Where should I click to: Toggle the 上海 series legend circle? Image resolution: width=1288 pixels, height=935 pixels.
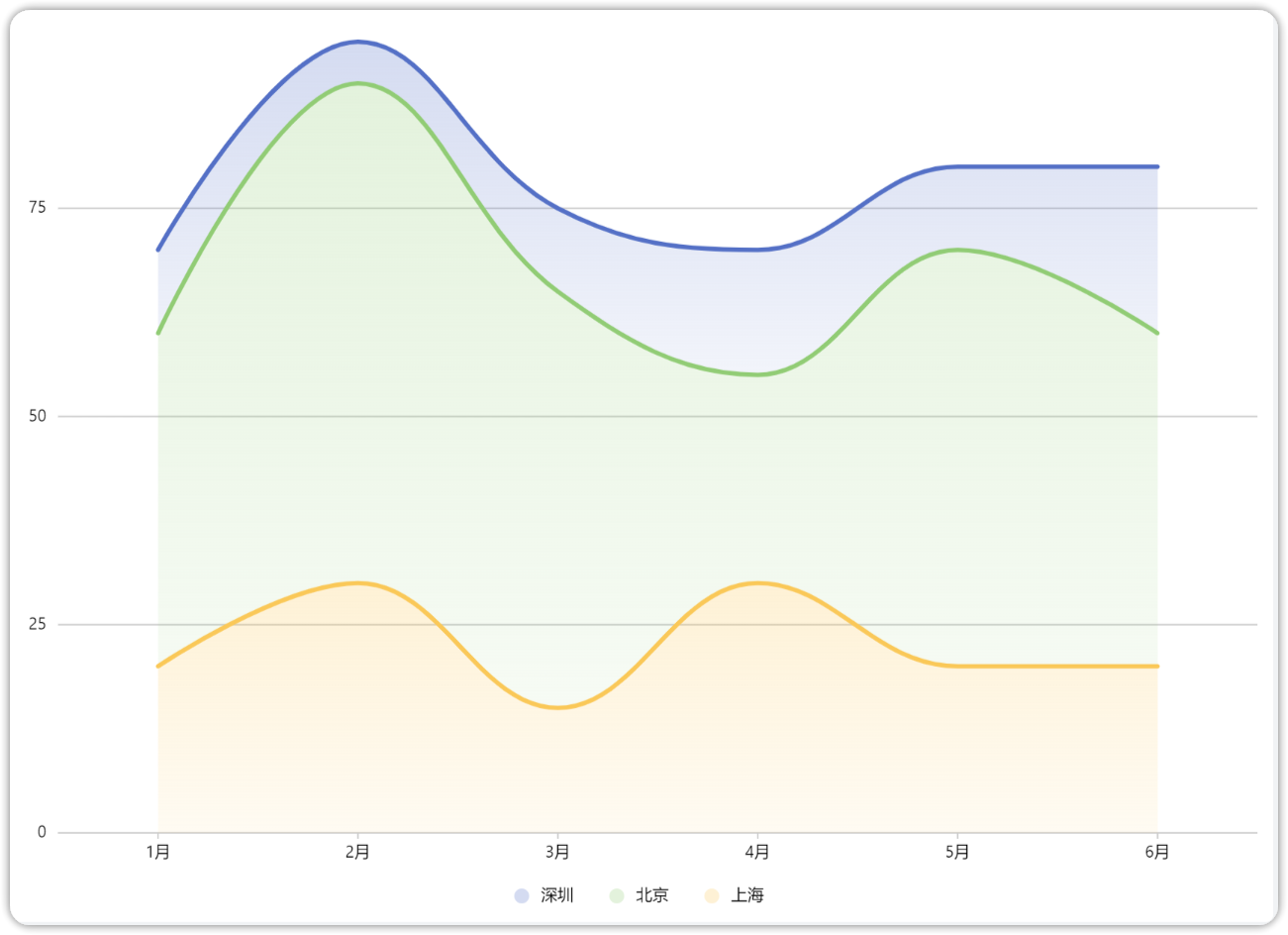pos(712,895)
